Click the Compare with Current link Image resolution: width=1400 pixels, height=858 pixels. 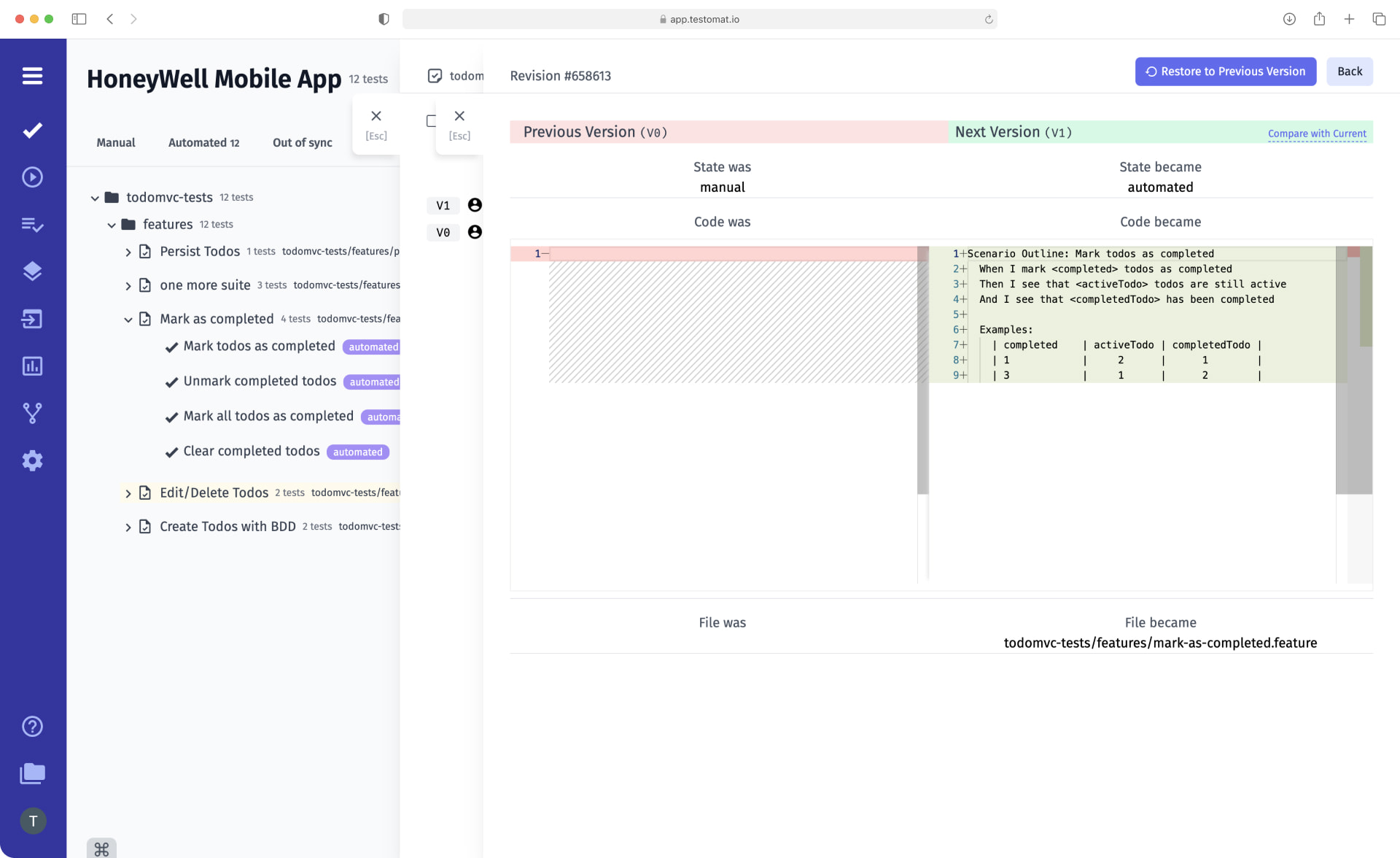click(1317, 133)
